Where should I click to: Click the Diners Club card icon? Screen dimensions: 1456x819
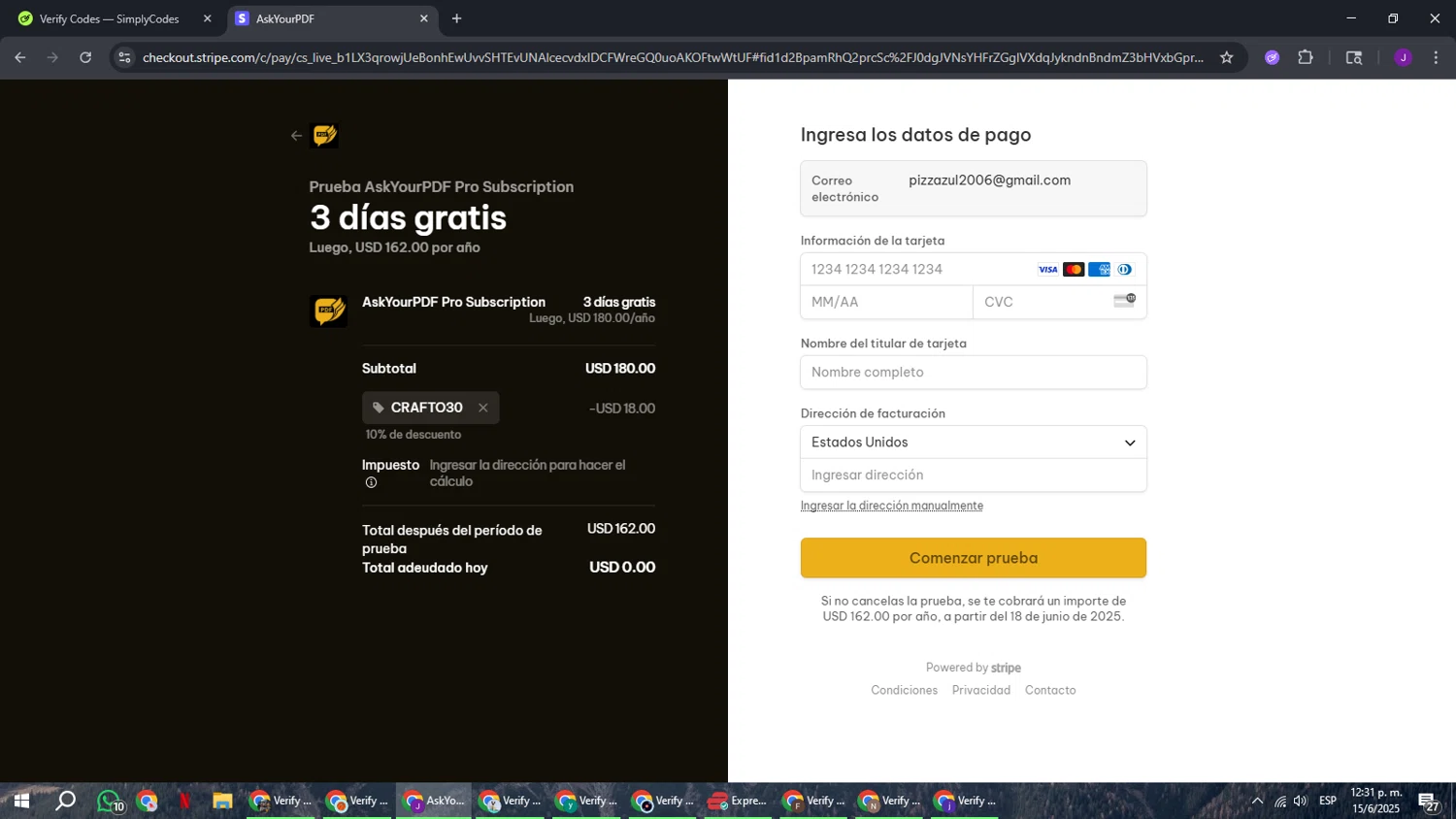[x=1124, y=270]
